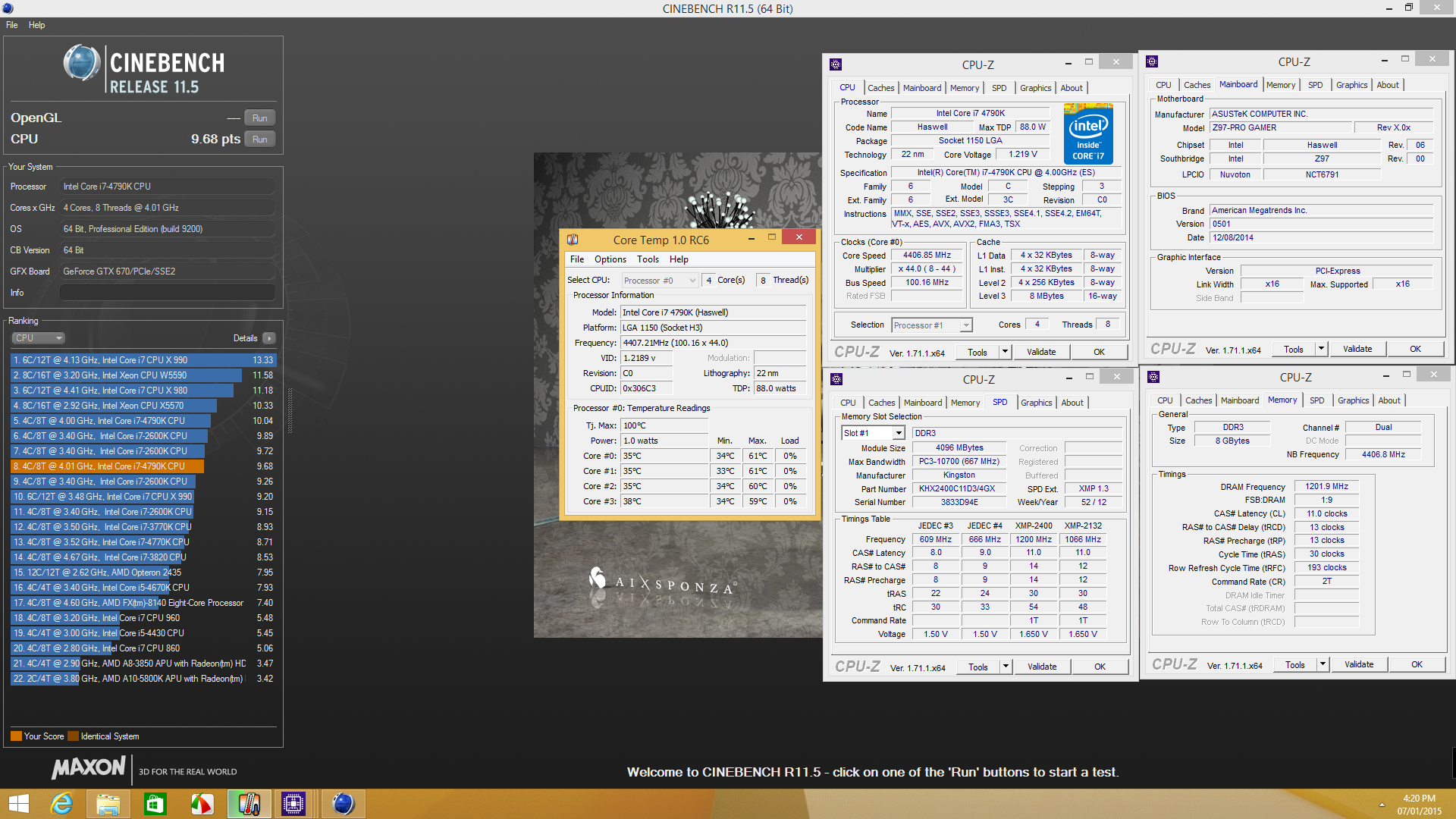Viewport: 1456px width, 819px height.
Task: Switch to Graphics tab in top-left CPU-Z
Action: [1035, 88]
